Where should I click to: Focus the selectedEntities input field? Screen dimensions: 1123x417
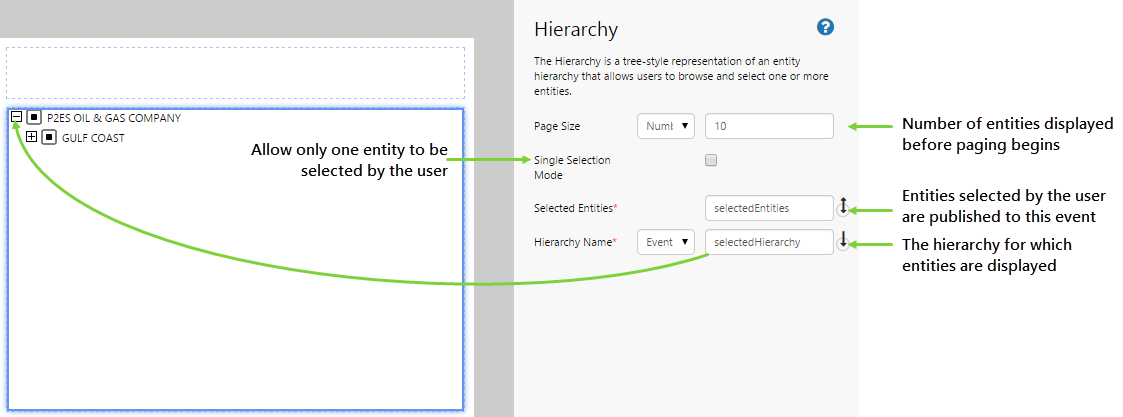tap(768, 208)
